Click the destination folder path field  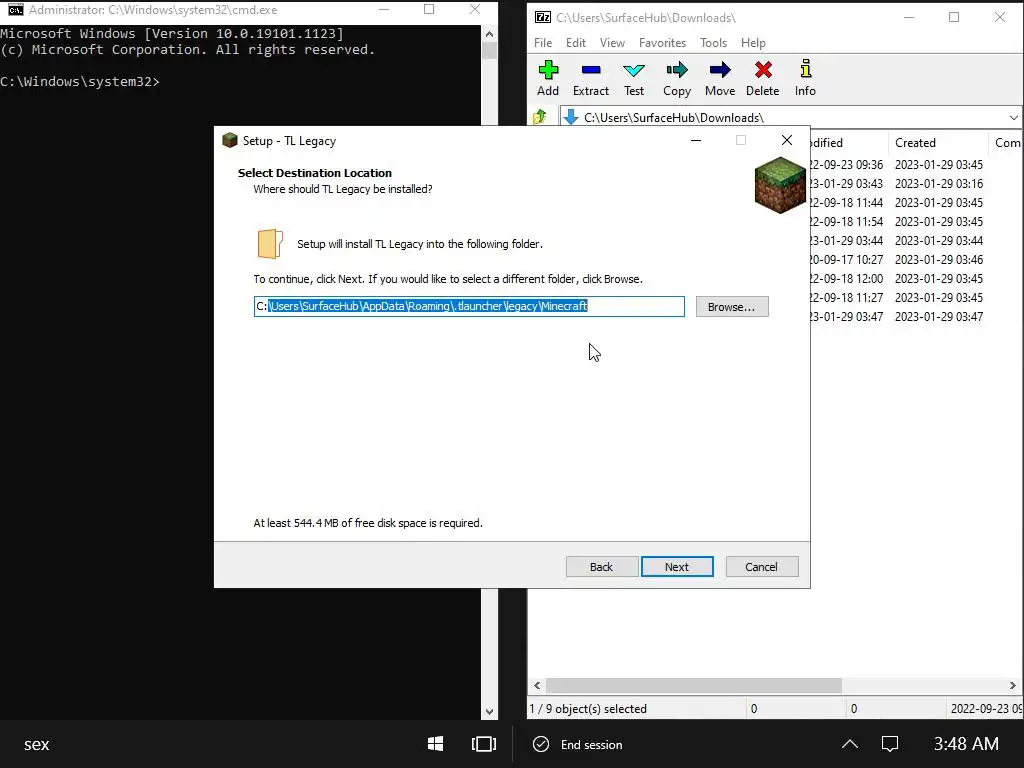pyautogui.click(x=469, y=306)
